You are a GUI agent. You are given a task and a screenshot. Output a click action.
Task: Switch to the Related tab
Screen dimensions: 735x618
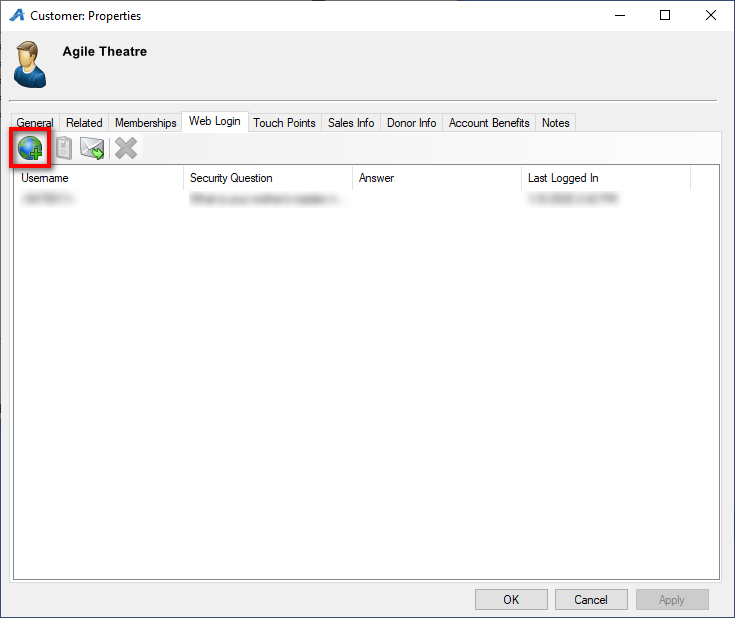(84, 123)
